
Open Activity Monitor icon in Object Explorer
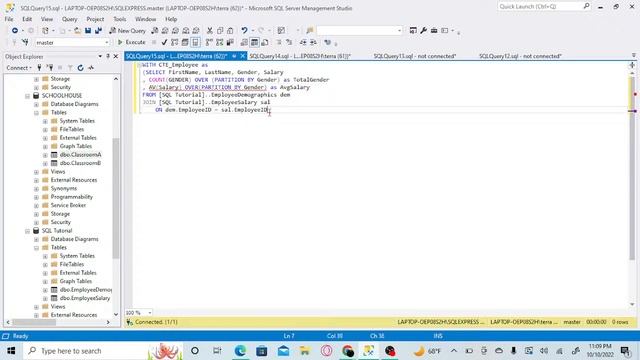91,68
